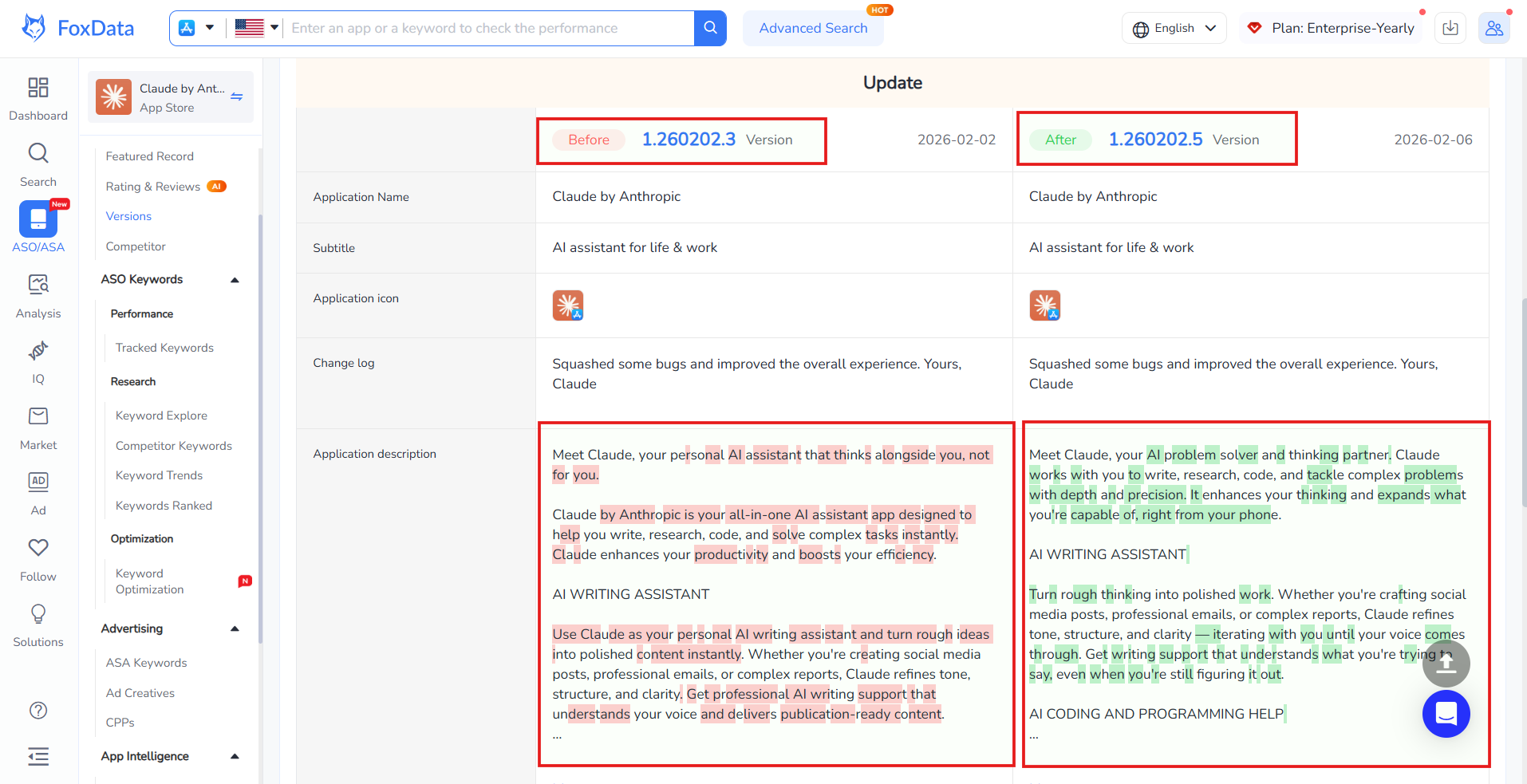
Task: Collapse the ASO Keywords section
Action: [x=235, y=280]
